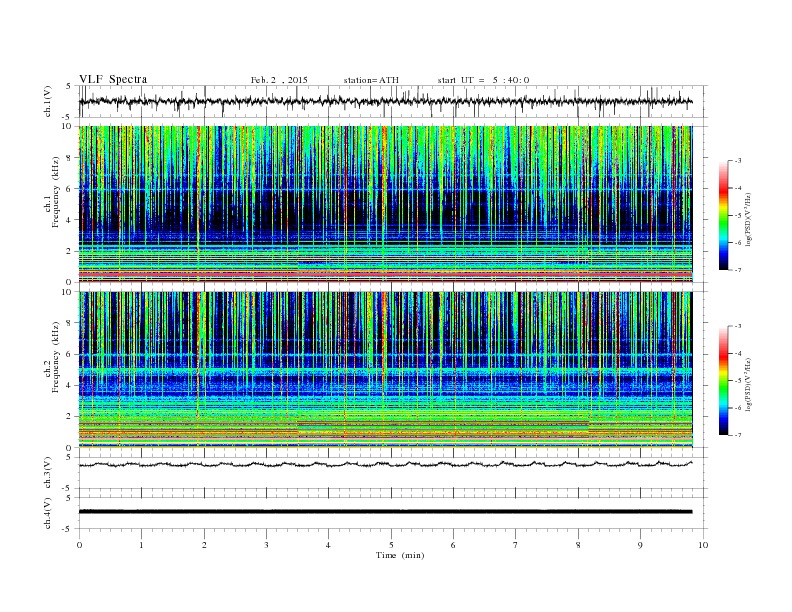Click the ch.1 frequency tick label "4"
The width and height of the screenshot is (792, 612).
pos(70,220)
